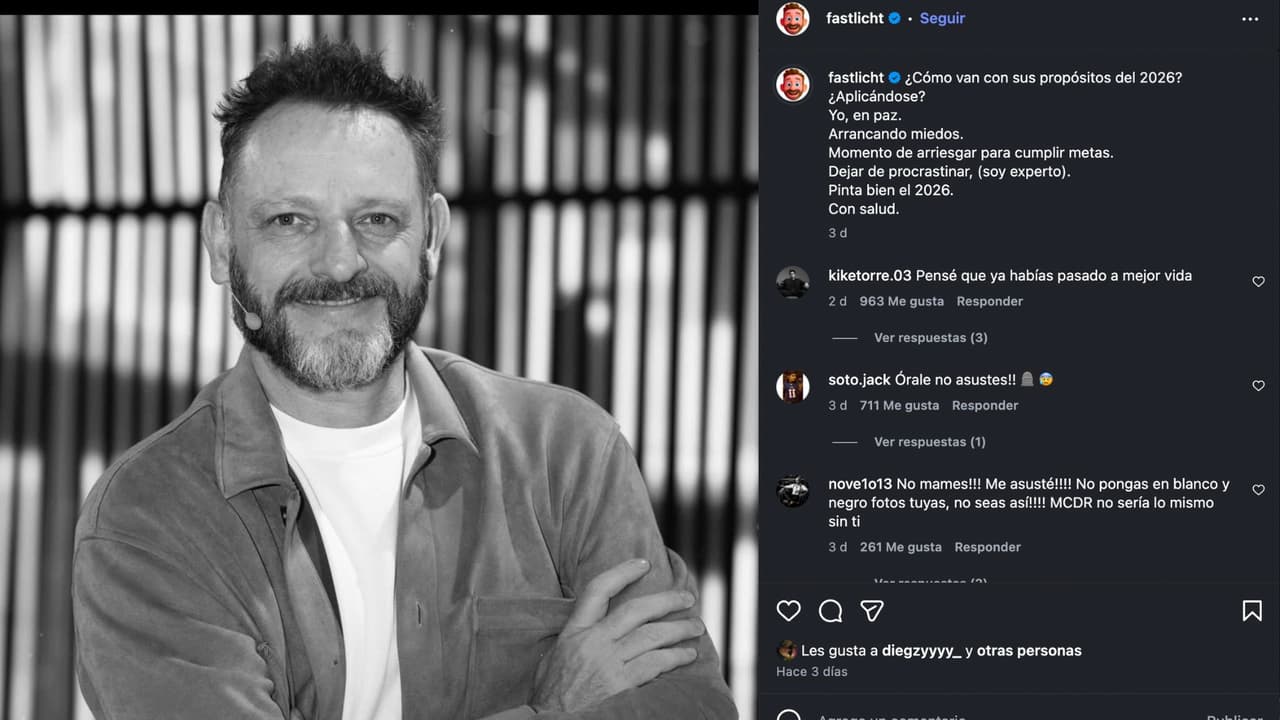Reply to kiketorre.03's comment

pyautogui.click(x=989, y=301)
